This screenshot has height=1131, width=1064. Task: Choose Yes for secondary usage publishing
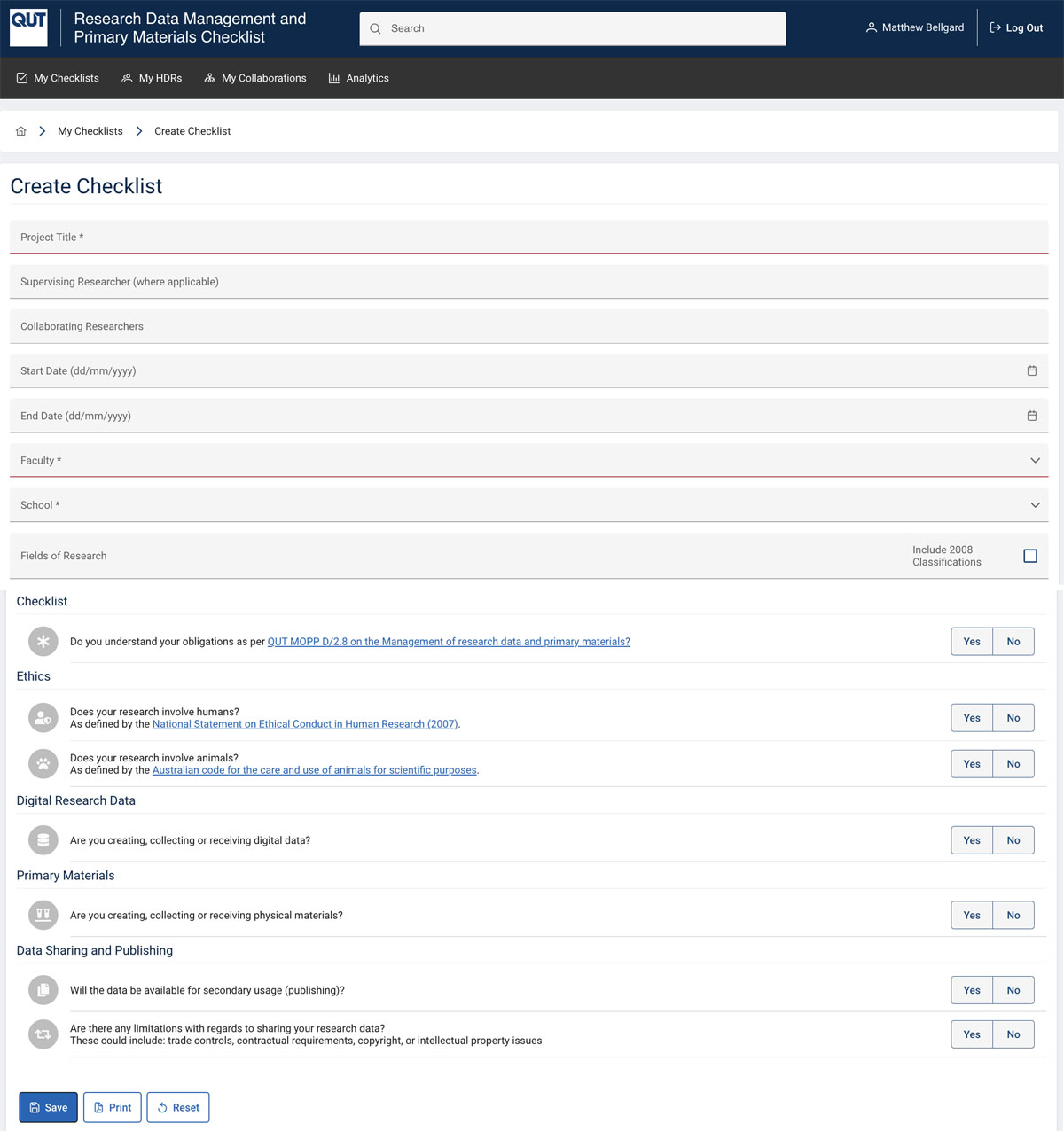(972, 990)
